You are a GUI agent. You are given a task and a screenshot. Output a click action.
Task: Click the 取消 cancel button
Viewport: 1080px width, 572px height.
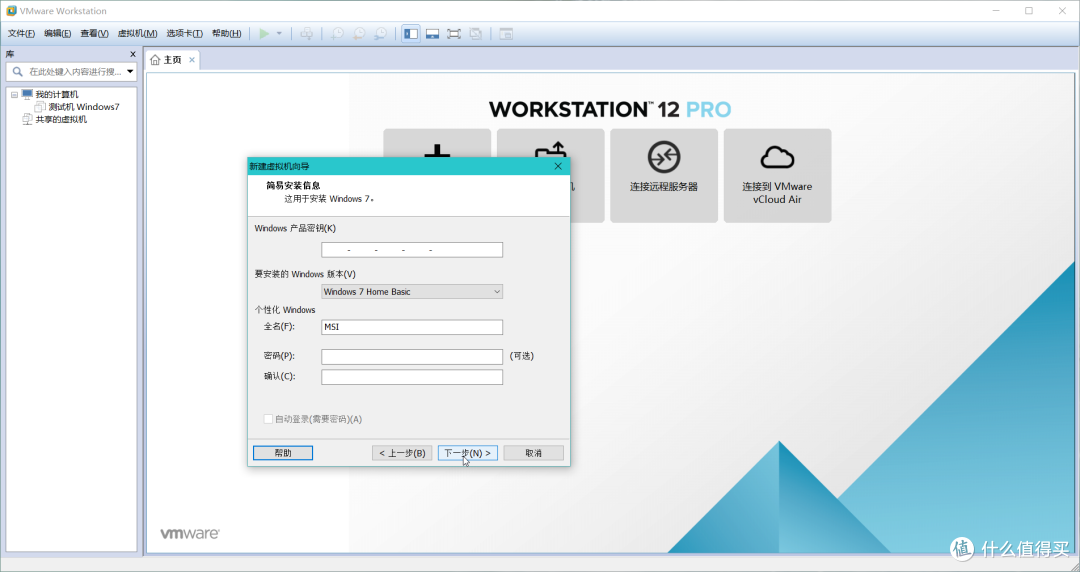tap(534, 453)
